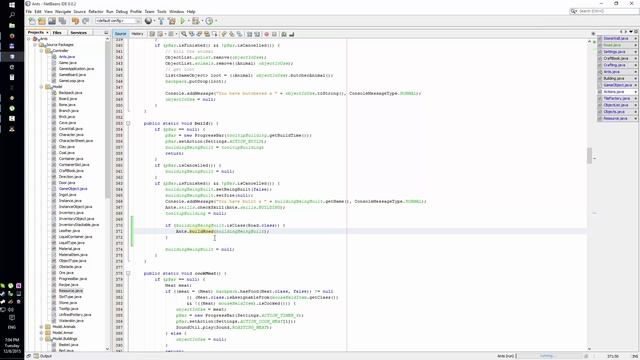Open the globe browser dropdown arrow
640x360 pixels.
154,21
